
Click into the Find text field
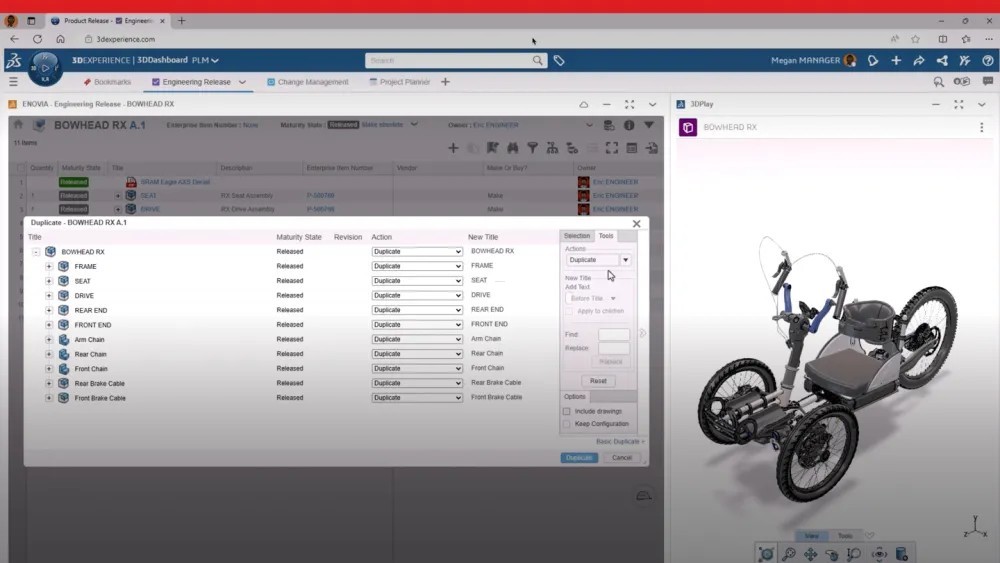613,335
